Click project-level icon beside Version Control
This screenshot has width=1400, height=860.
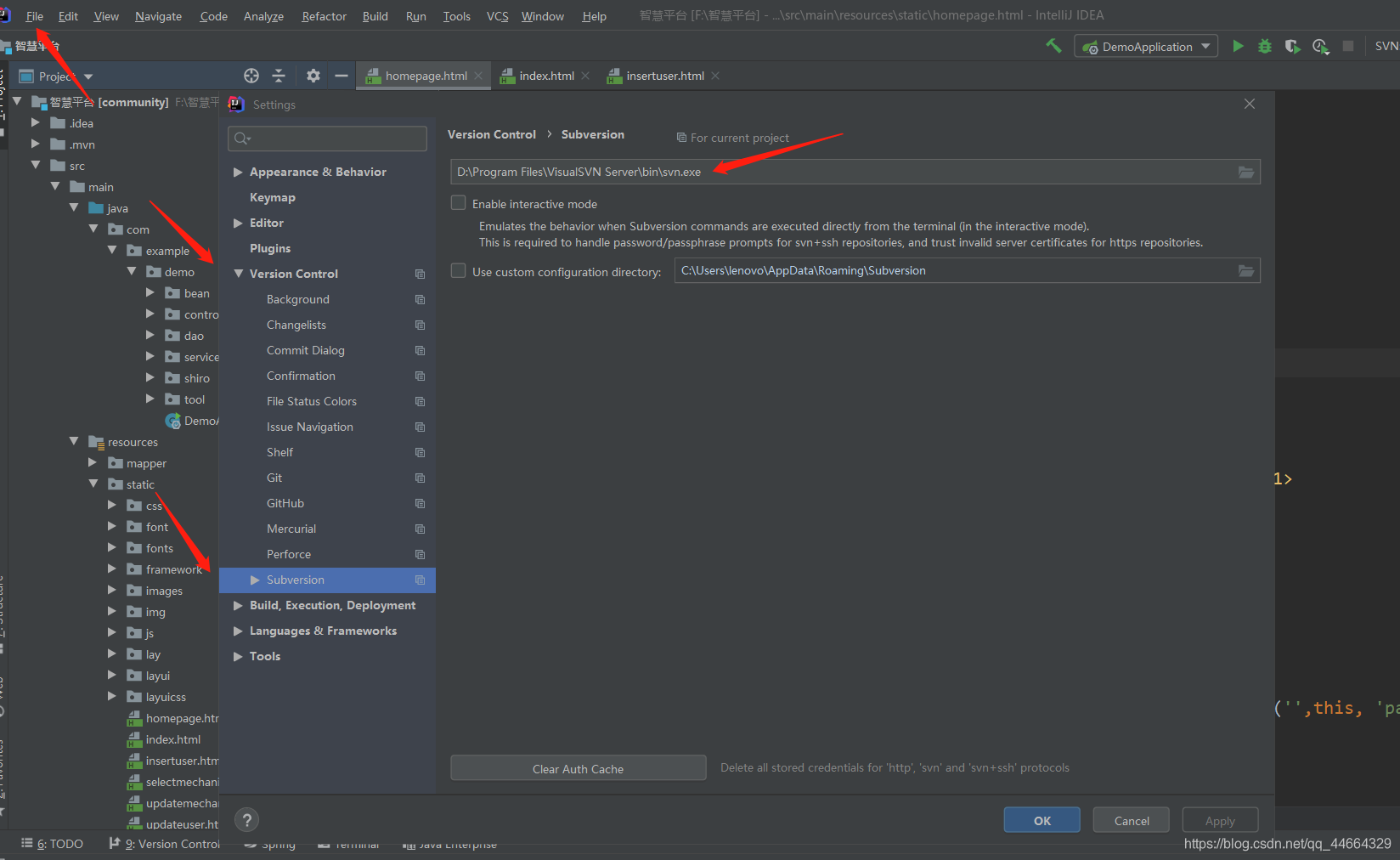point(420,274)
